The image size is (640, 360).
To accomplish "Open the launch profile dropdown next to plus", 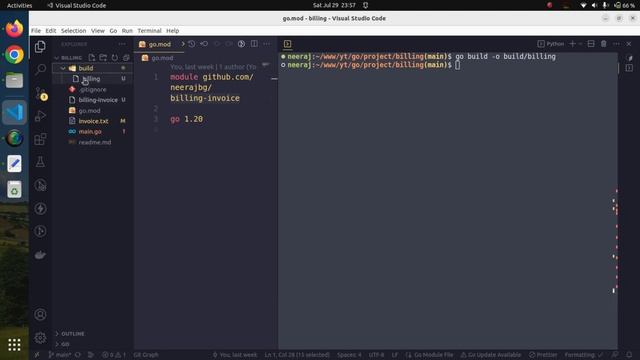I will (580, 44).
